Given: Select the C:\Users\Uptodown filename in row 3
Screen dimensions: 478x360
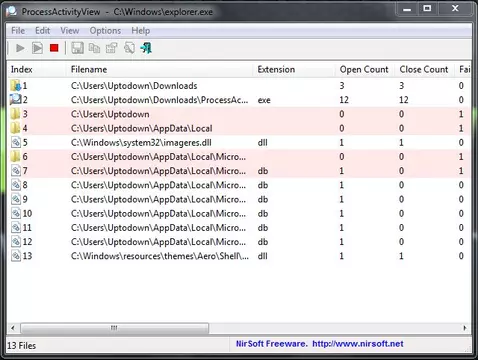Looking at the screenshot, I should pos(110,114).
